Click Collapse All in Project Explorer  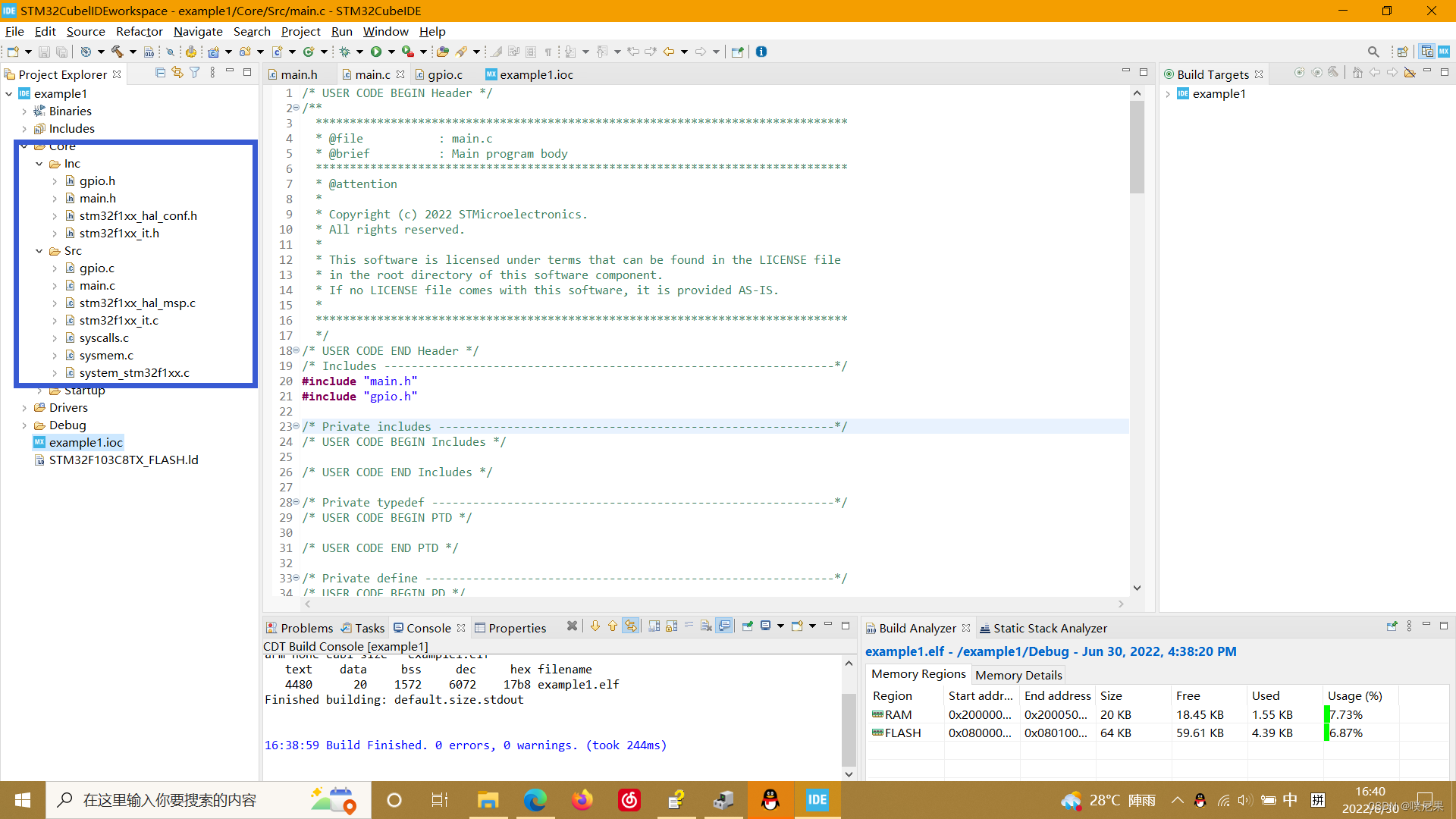pyautogui.click(x=160, y=73)
